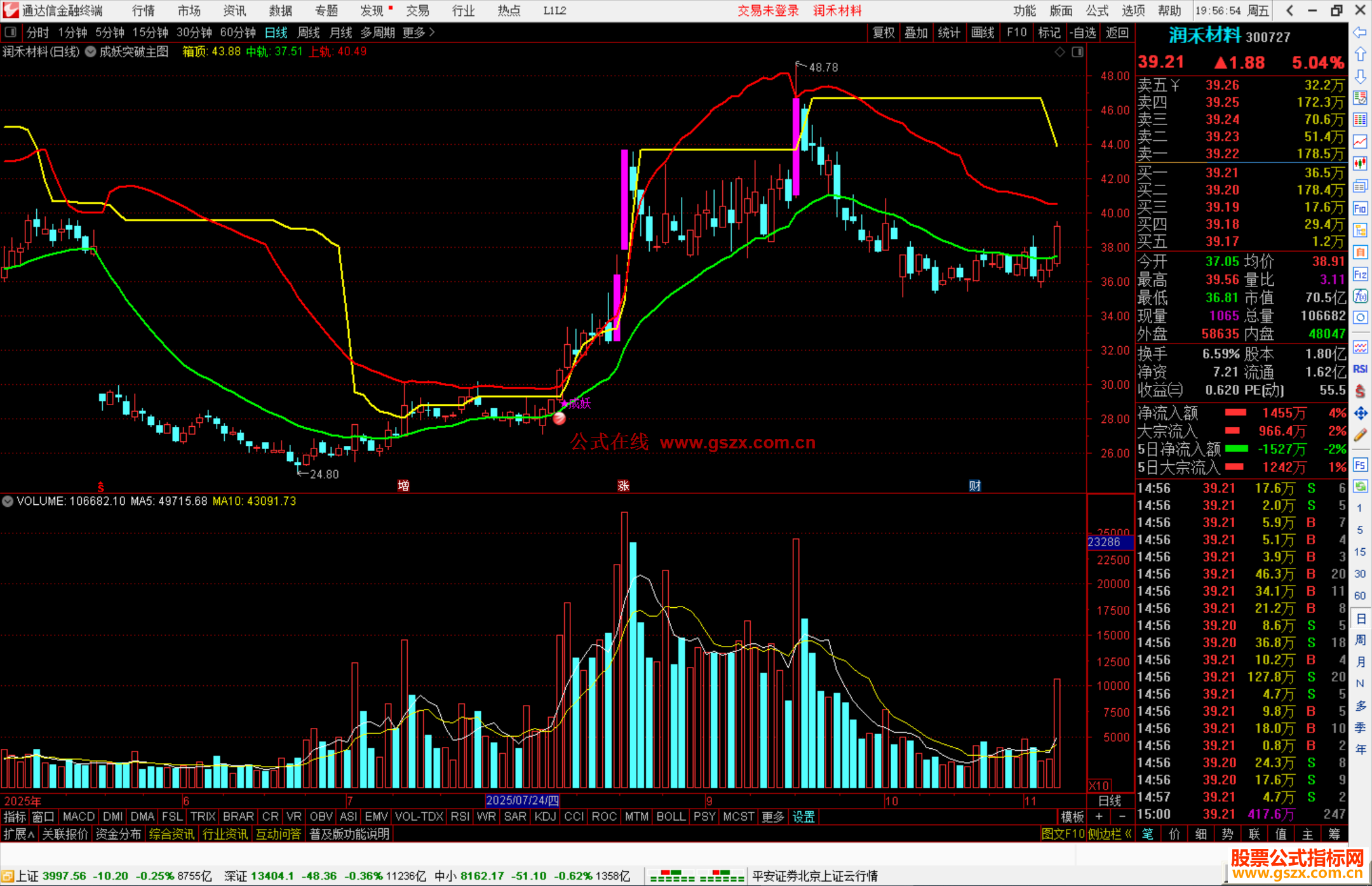The image size is (1372, 886).
Task: Click the F10 info icon in the right sidebar
Action: click(x=1360, y=209)
